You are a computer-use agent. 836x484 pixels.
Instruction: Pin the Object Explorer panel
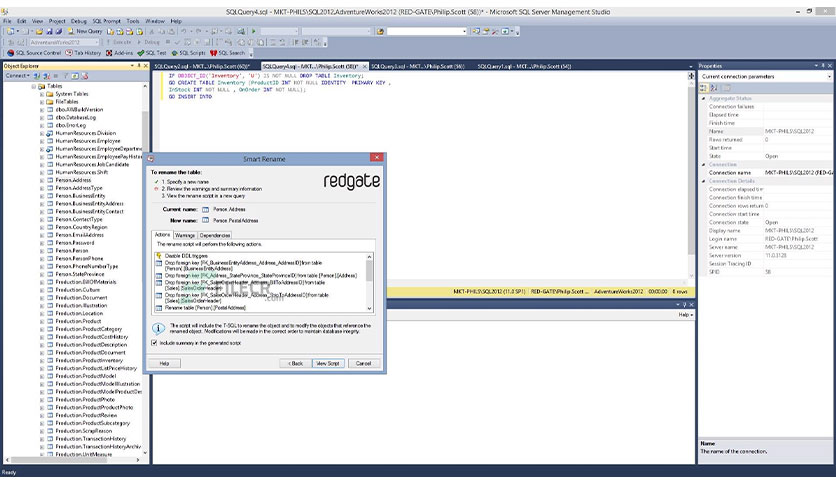pos(139,66)
